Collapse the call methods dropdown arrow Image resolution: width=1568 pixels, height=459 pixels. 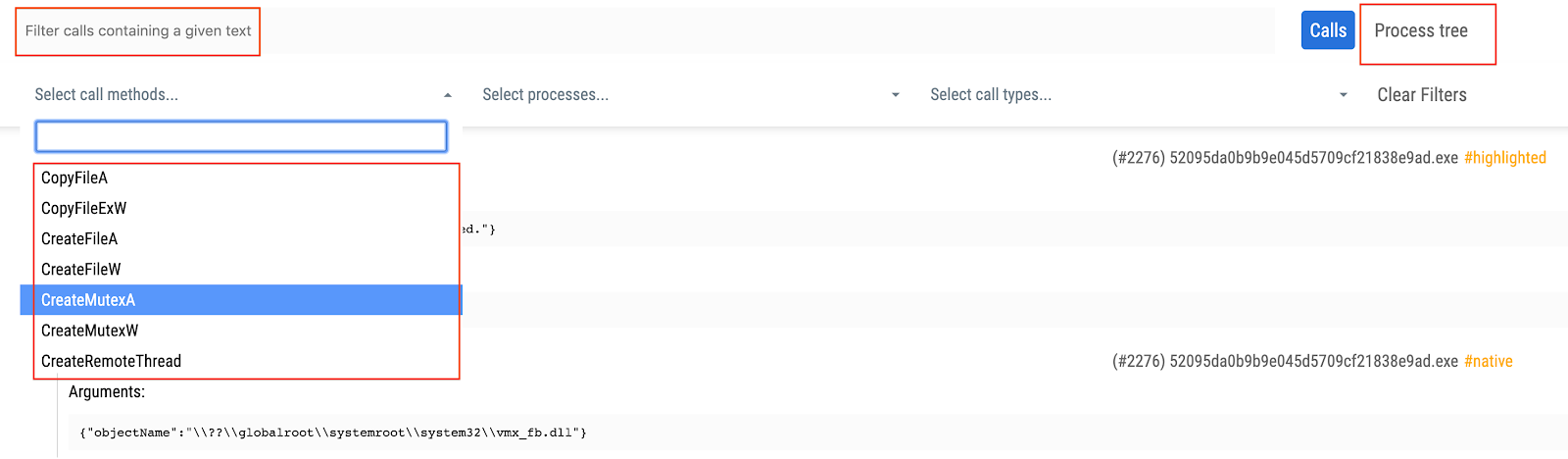point(448,95)
